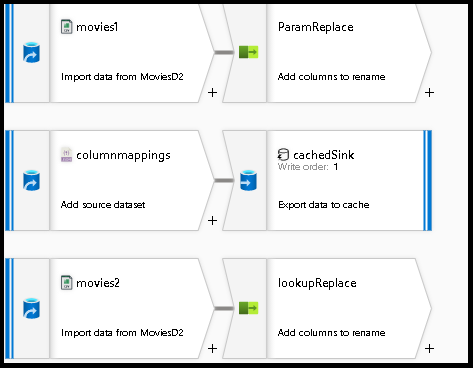Click the movies1 source database icon
This screenshot has width=473, height=368.
click(32, 53)
